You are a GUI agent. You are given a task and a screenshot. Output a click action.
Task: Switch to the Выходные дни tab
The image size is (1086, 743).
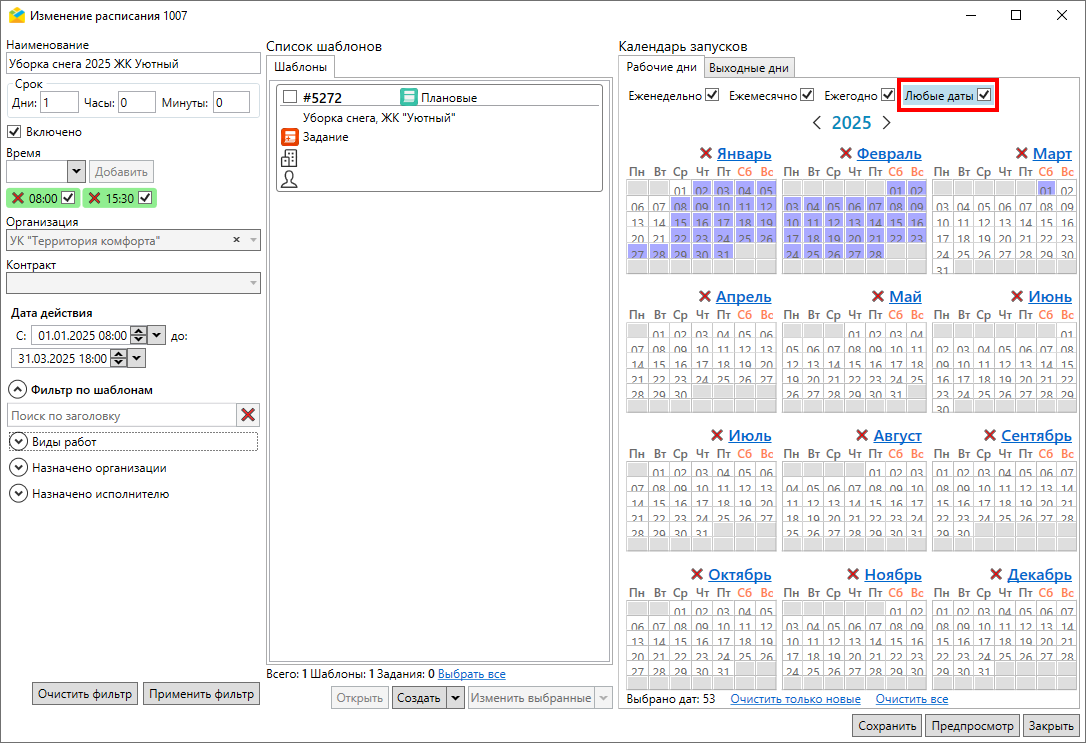[749, 68]
